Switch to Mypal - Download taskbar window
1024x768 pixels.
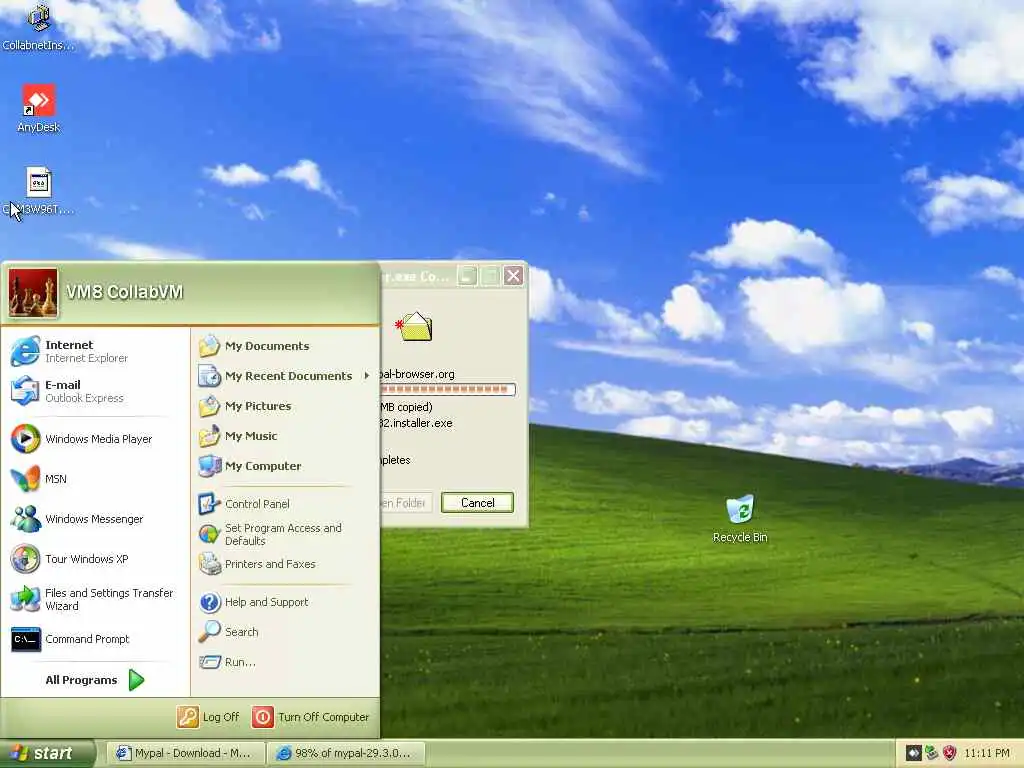click(x=185, y=754)
